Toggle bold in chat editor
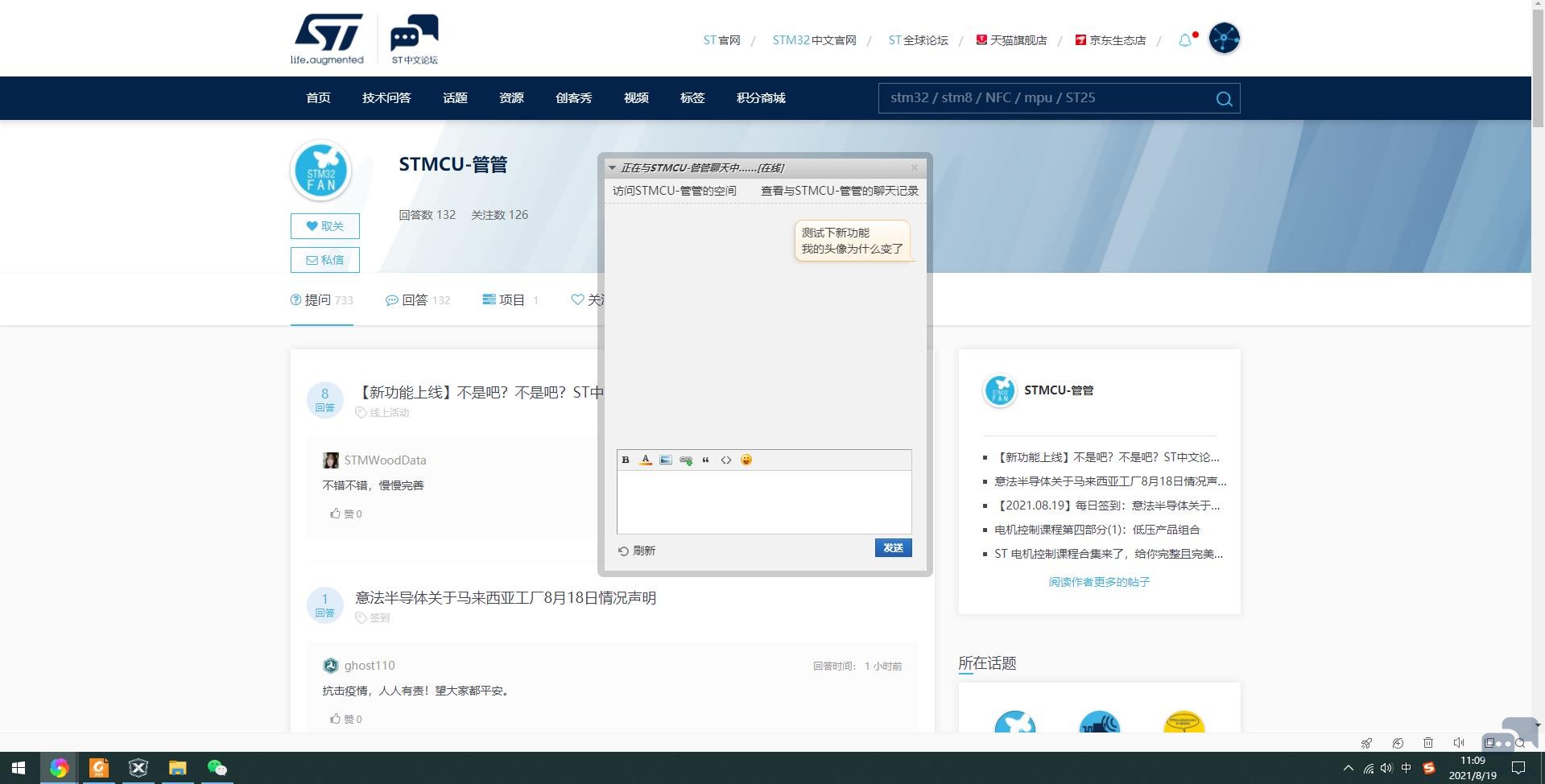The width and height of the screenshot is (1545, 784). click(626, 460)
